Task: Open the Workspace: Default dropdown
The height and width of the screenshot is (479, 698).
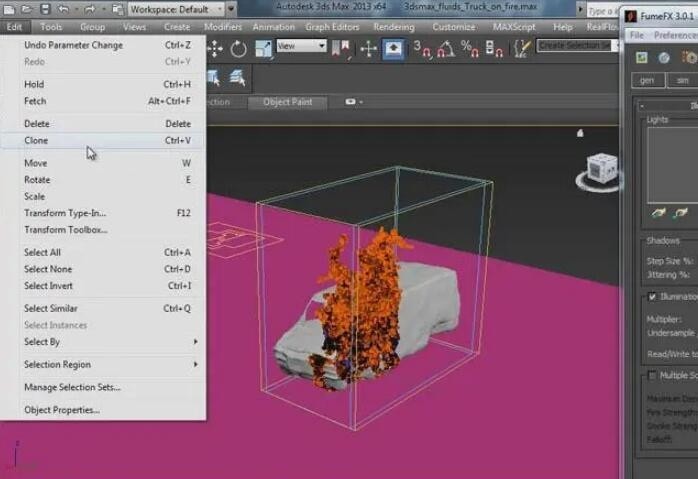Action: point(174,9)
